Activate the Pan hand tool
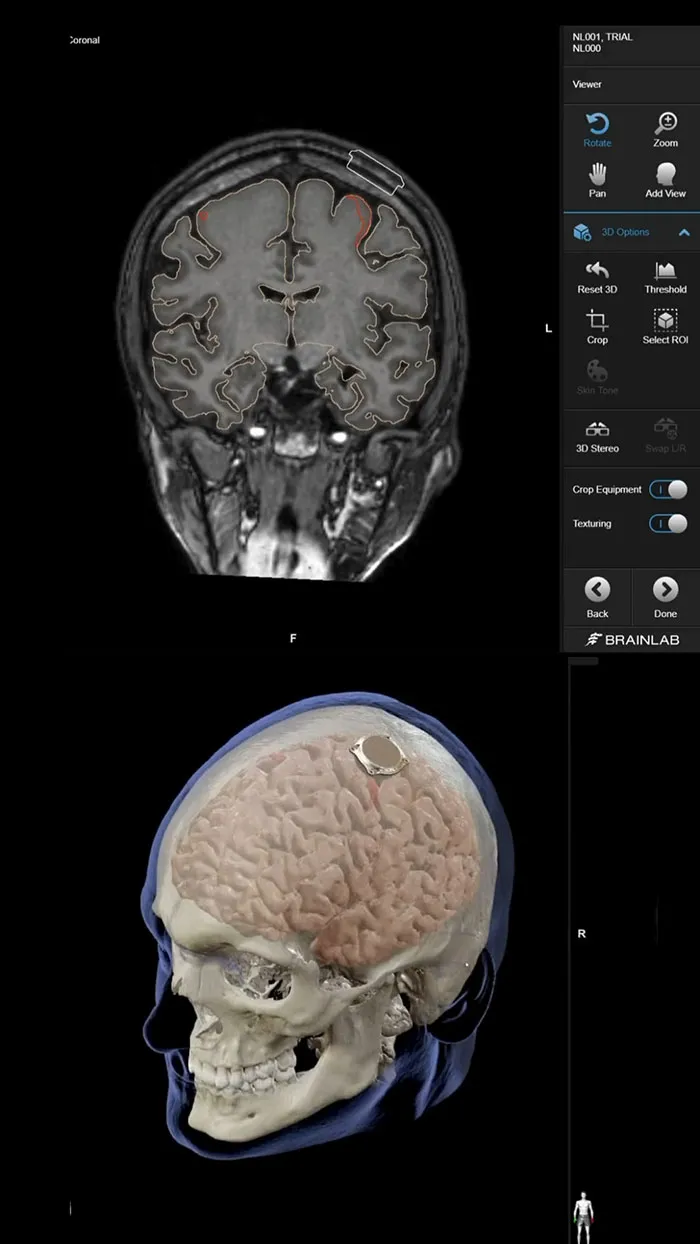Image resolution: width=700 pixels, height=1244 pixels. point(597,179)
